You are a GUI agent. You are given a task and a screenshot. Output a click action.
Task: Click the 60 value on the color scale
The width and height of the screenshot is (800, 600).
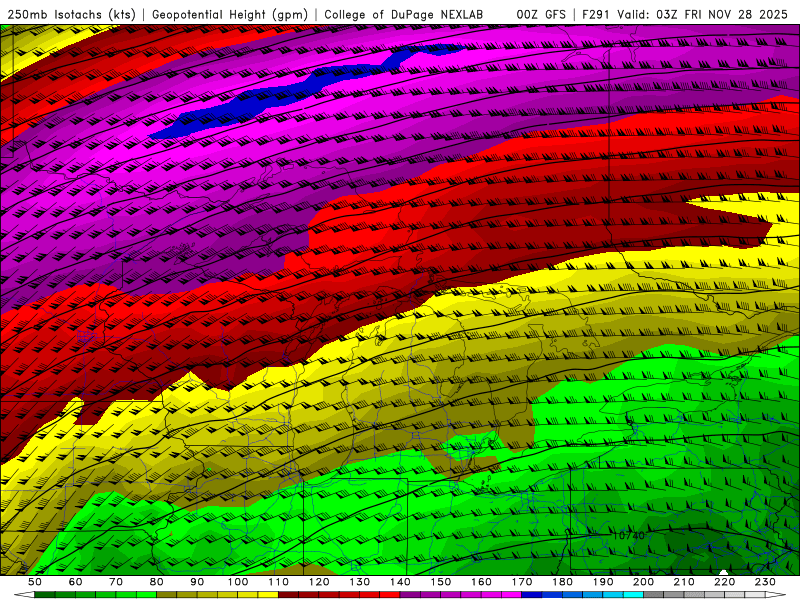click(x=75, y=582)
